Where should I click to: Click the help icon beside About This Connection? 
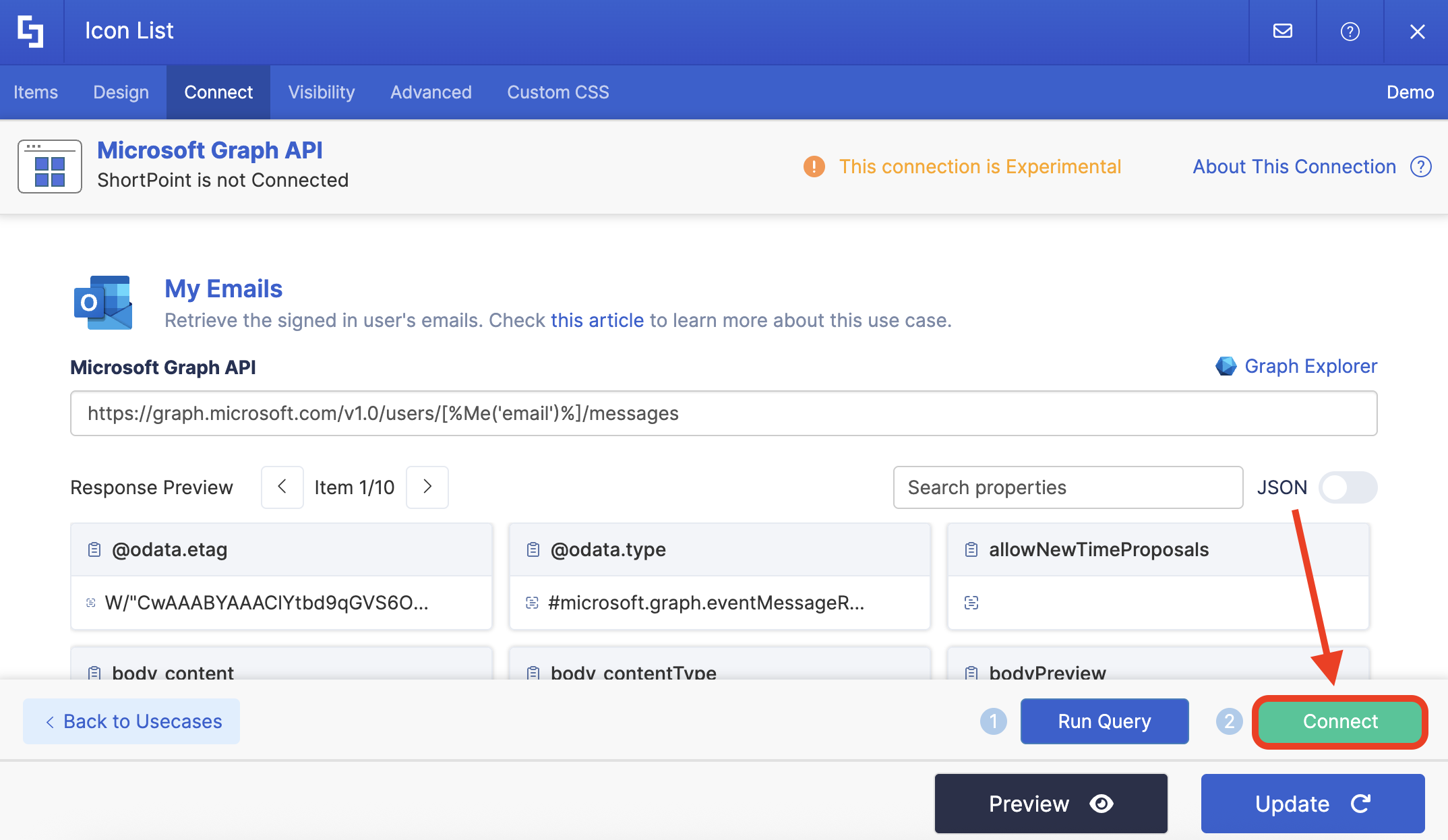1421,167
